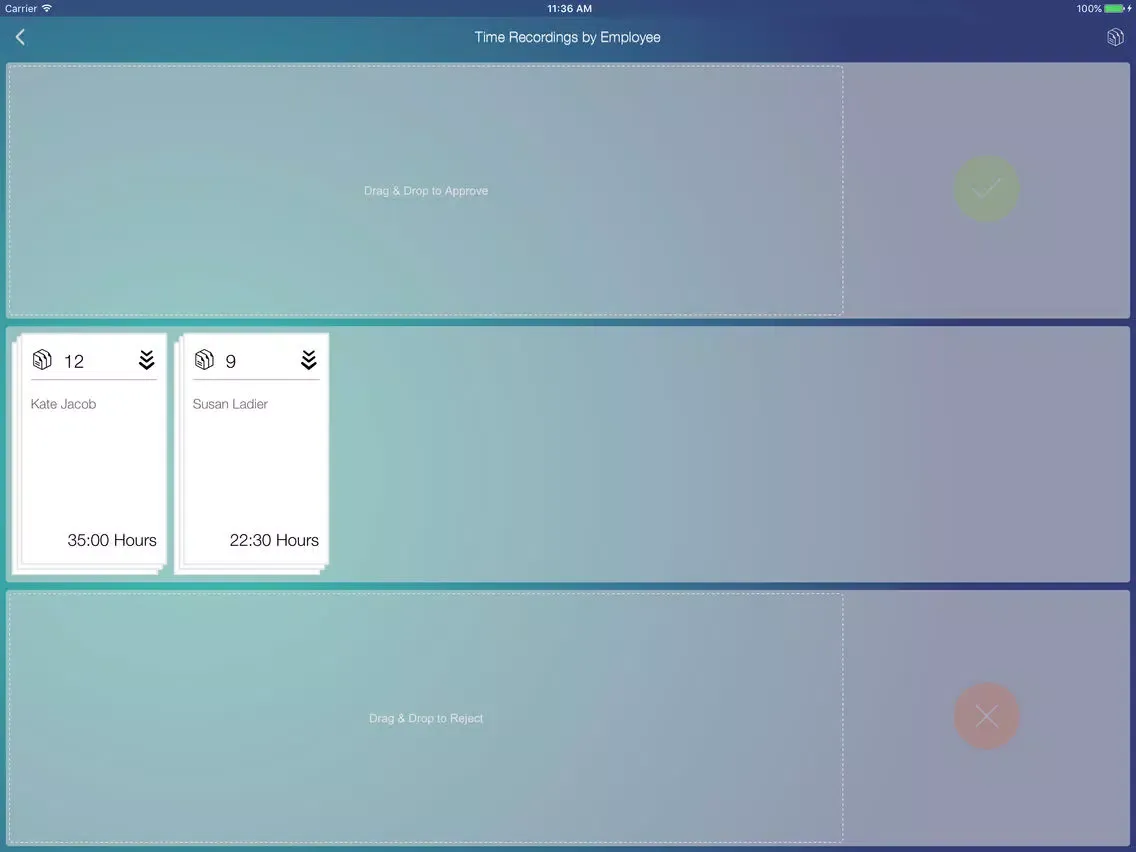The width and height of the screenshot is (1136, 852).
Task: Tap the record count 12 on Kate's card
Action: (74, 361)
